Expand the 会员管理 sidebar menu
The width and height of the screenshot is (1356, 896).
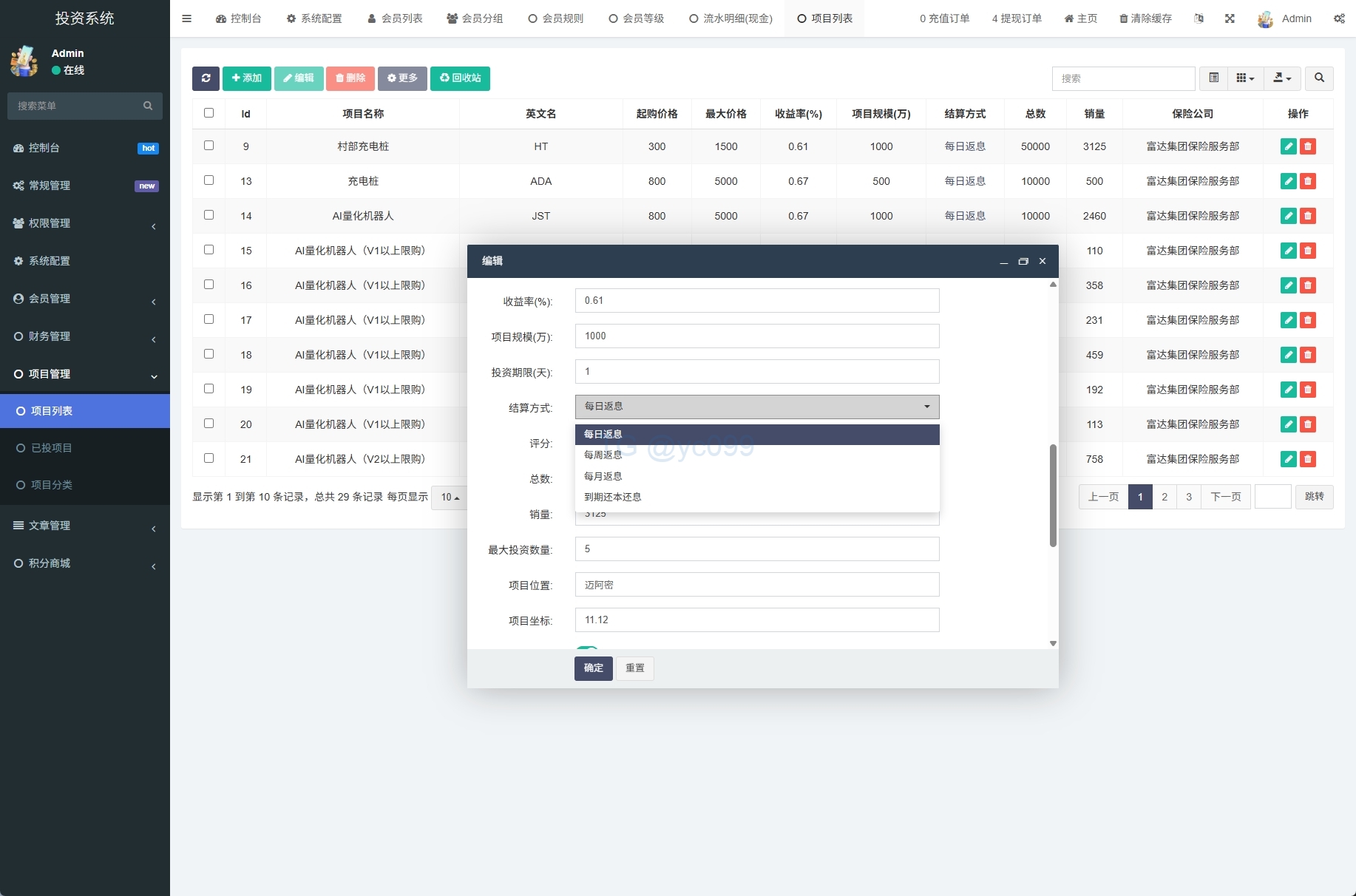click(84, 299)
